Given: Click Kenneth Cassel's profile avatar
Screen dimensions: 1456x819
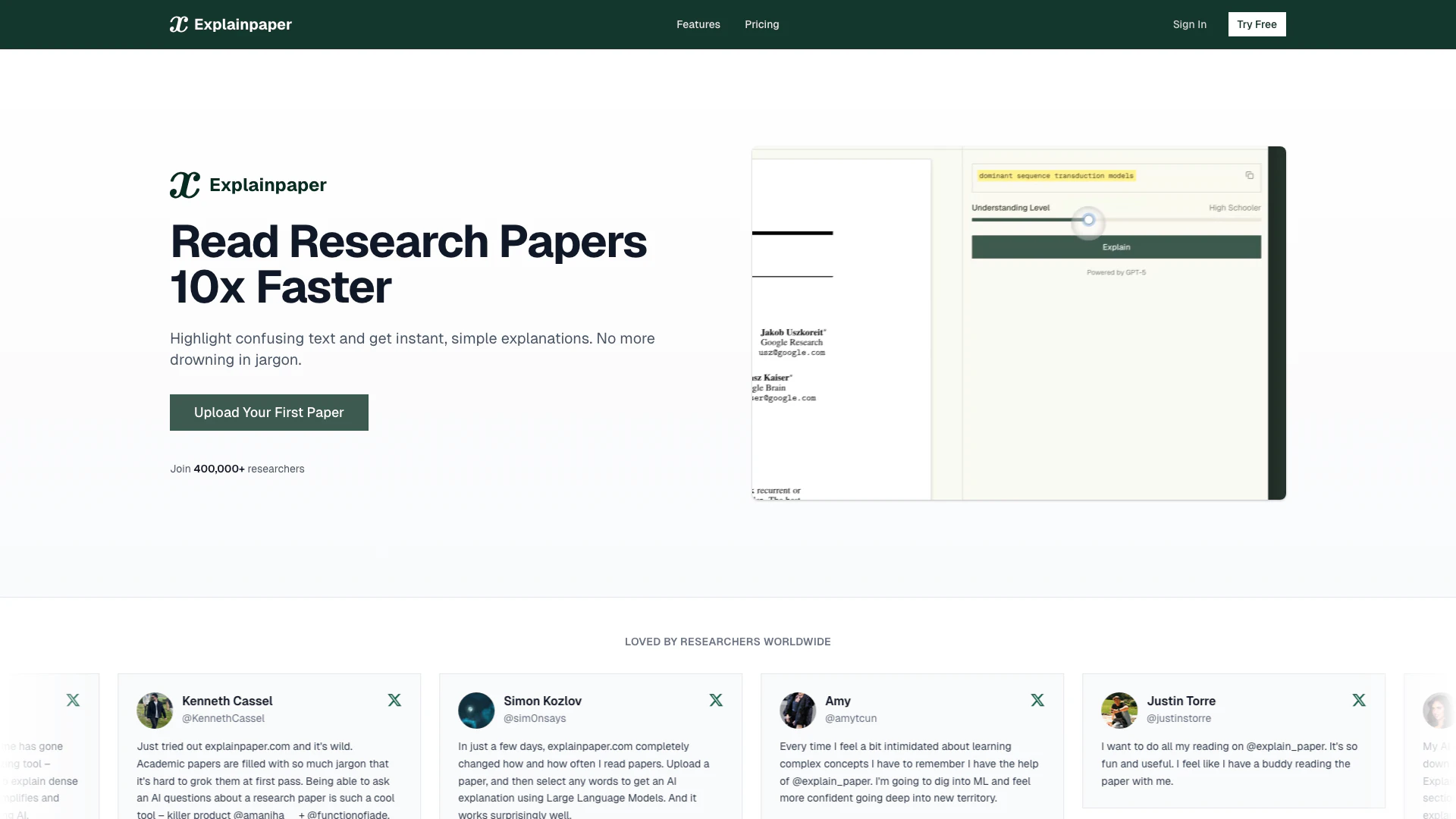Looking at the screenshot, I should pos(155,711).
